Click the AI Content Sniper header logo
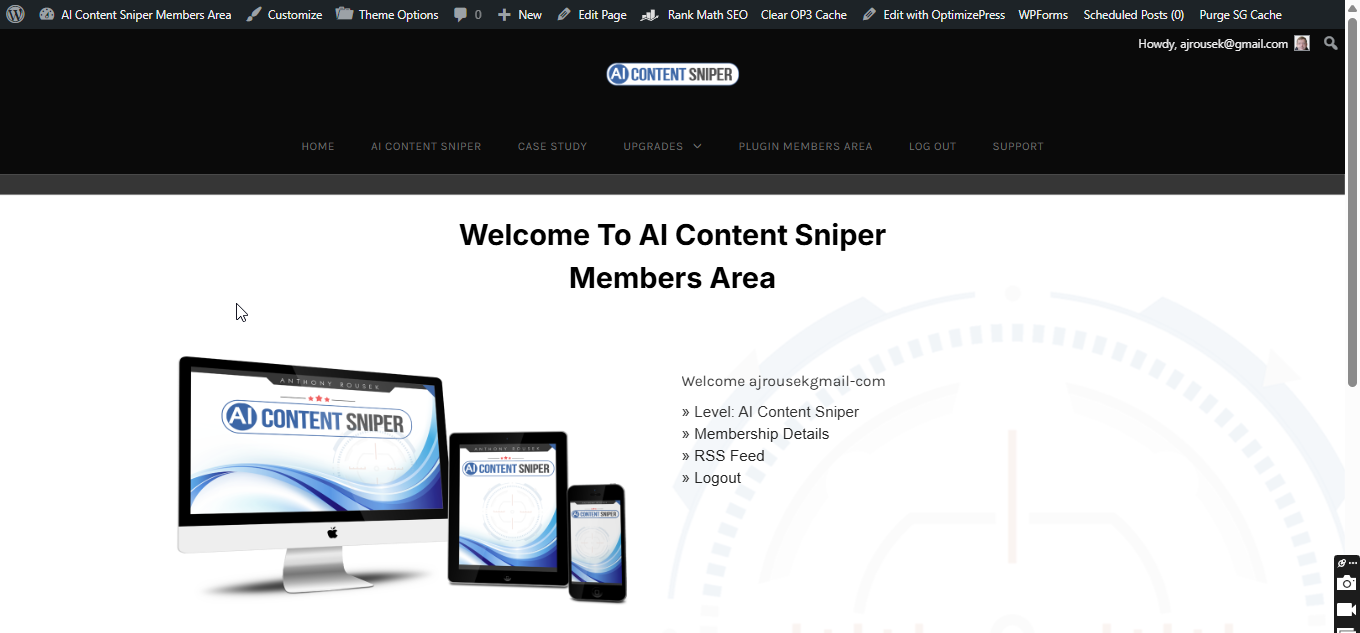This screenshot has height=633, width=1360. click(672, 74)
